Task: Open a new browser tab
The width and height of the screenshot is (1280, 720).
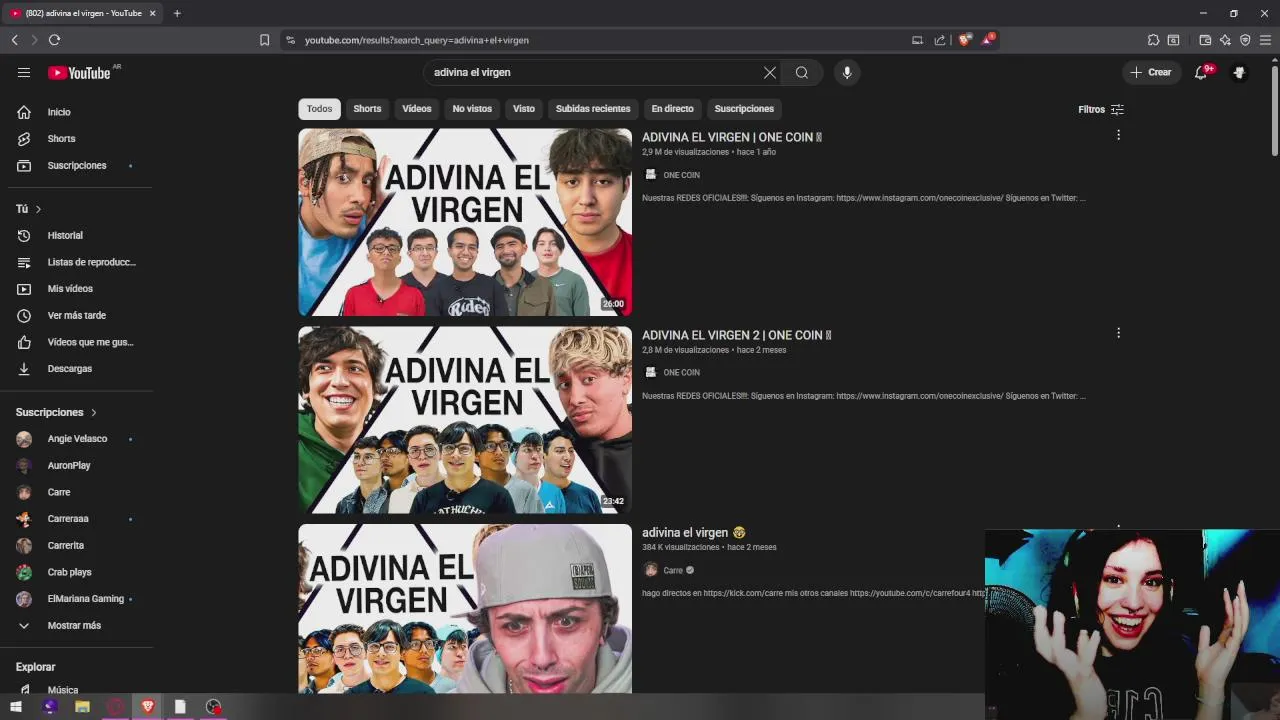Action: (177, 13)
